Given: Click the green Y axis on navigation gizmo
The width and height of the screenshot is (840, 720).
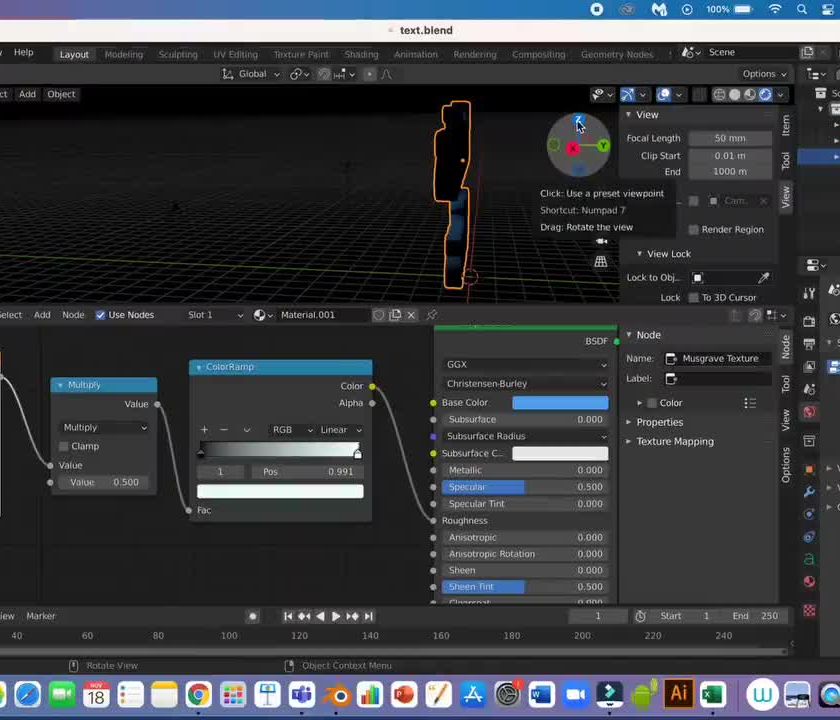Looking at the screenshot, I should [x=603, y=146].
